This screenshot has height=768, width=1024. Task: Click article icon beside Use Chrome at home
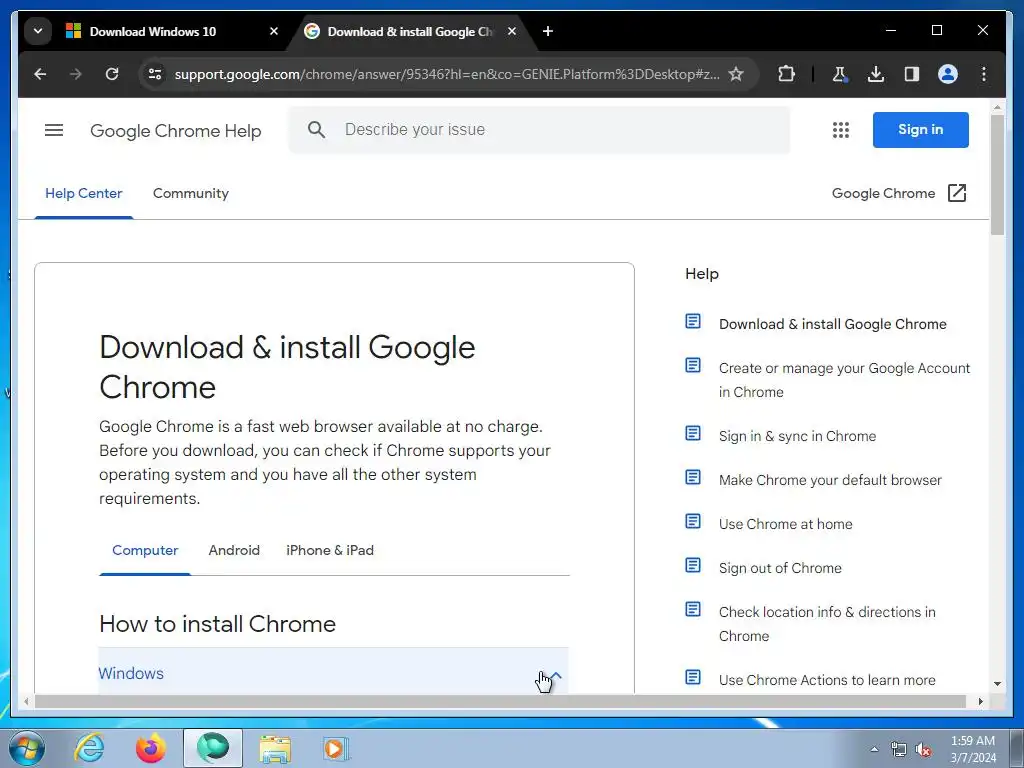693,521
